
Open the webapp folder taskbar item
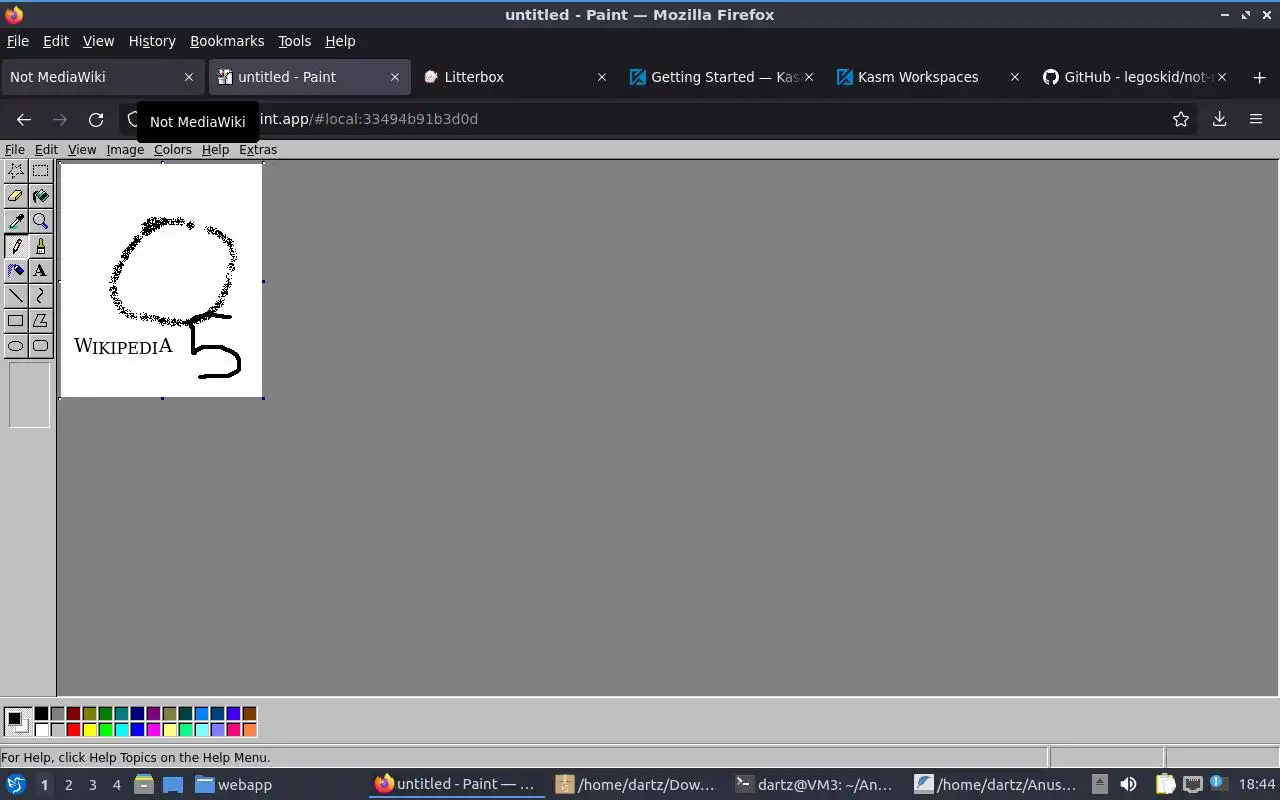(x=234, y=785)
